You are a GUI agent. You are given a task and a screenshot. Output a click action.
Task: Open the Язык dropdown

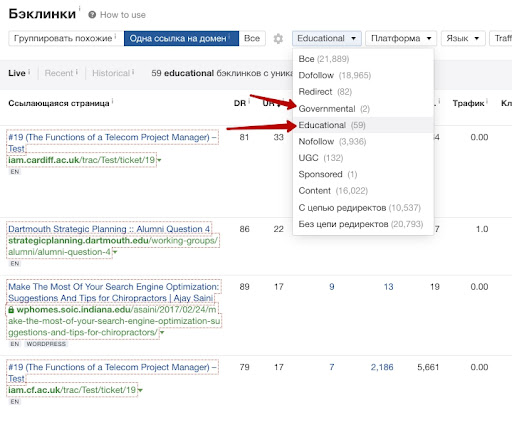(463, 38)
